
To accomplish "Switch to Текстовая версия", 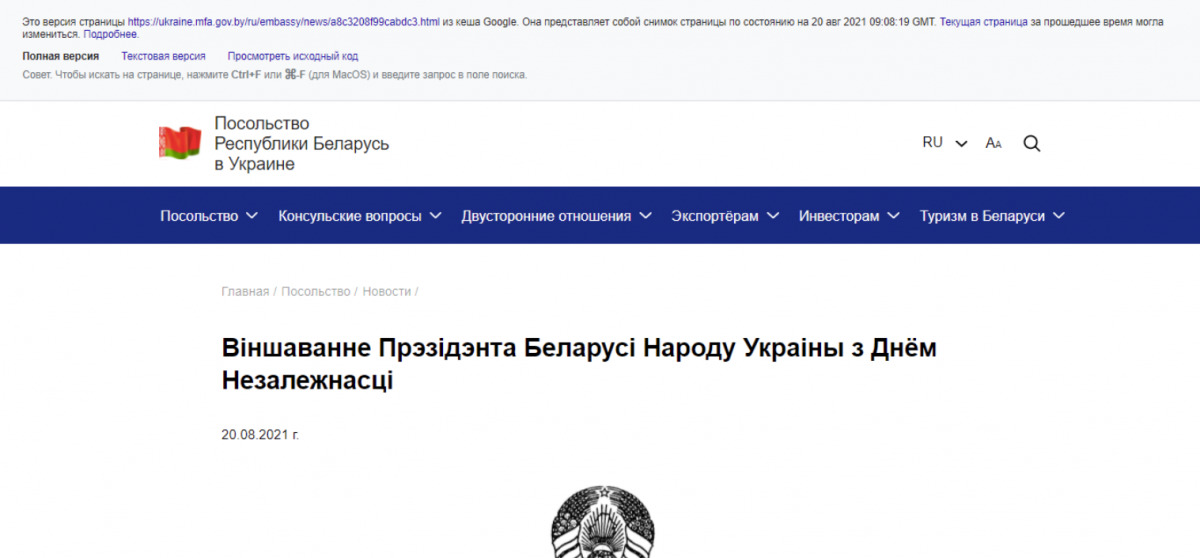I will (x=163, y=56).
